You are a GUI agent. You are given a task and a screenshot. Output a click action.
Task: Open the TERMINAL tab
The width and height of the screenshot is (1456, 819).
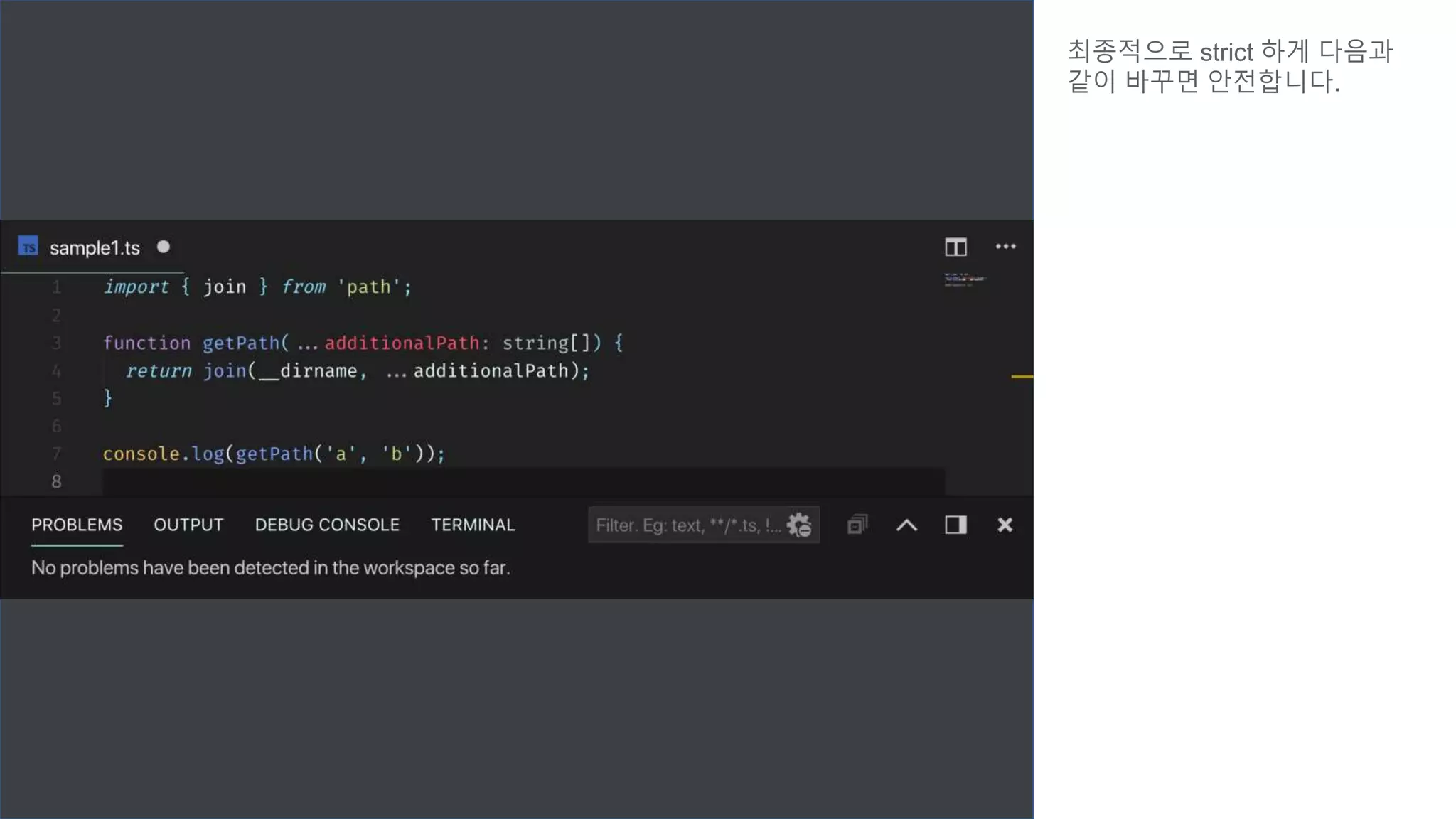tap(473, 525)
